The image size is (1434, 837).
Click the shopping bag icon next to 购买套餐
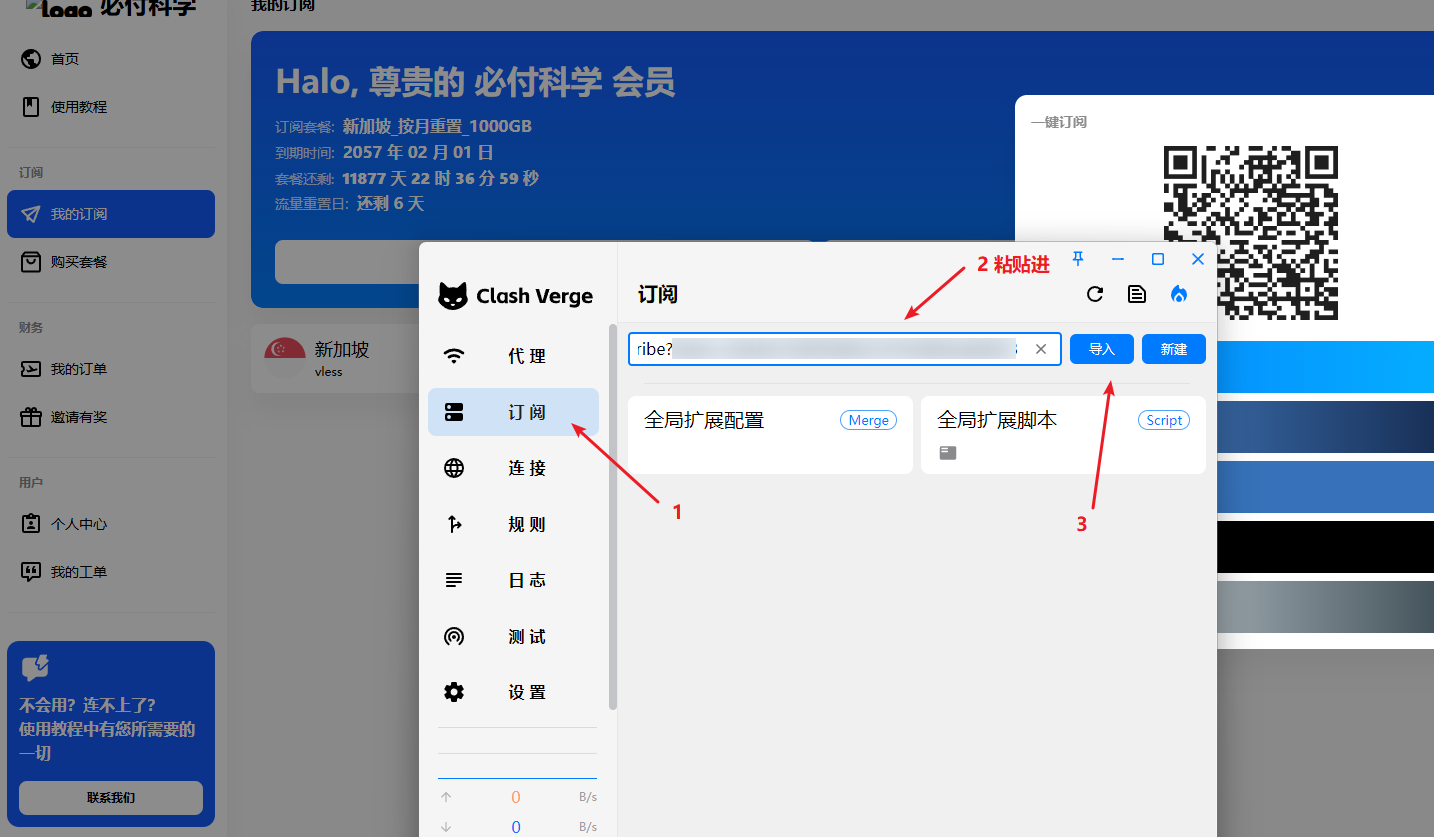point(31,262)
